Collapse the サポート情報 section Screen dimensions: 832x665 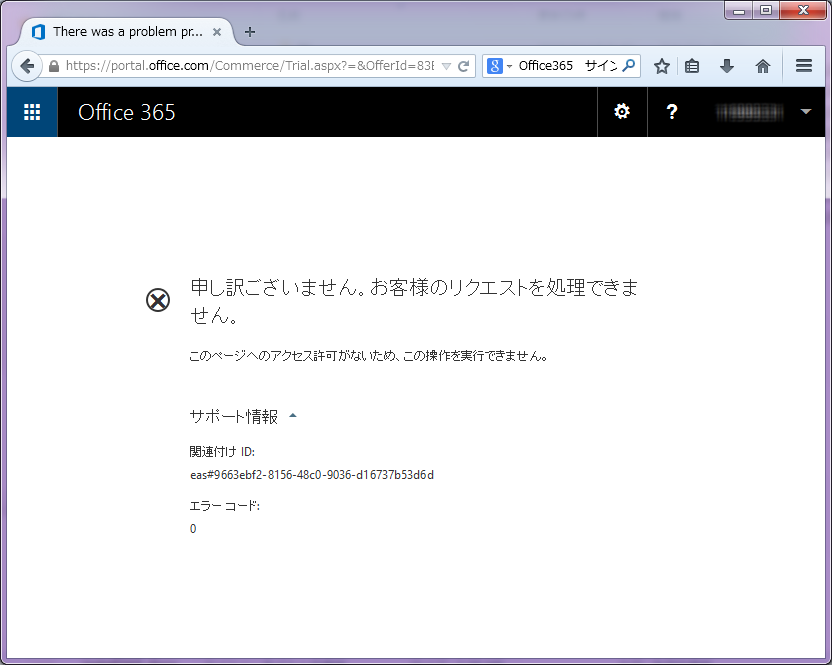[243, 417]
